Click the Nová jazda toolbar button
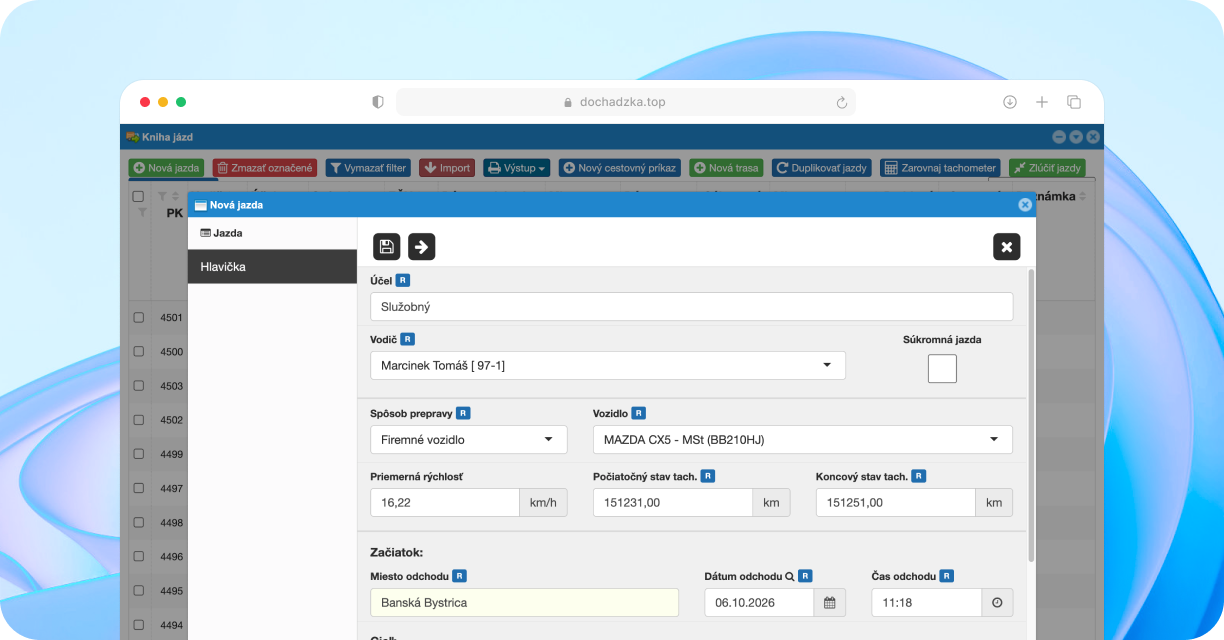 pyautogui.click(x=167, y=168)
